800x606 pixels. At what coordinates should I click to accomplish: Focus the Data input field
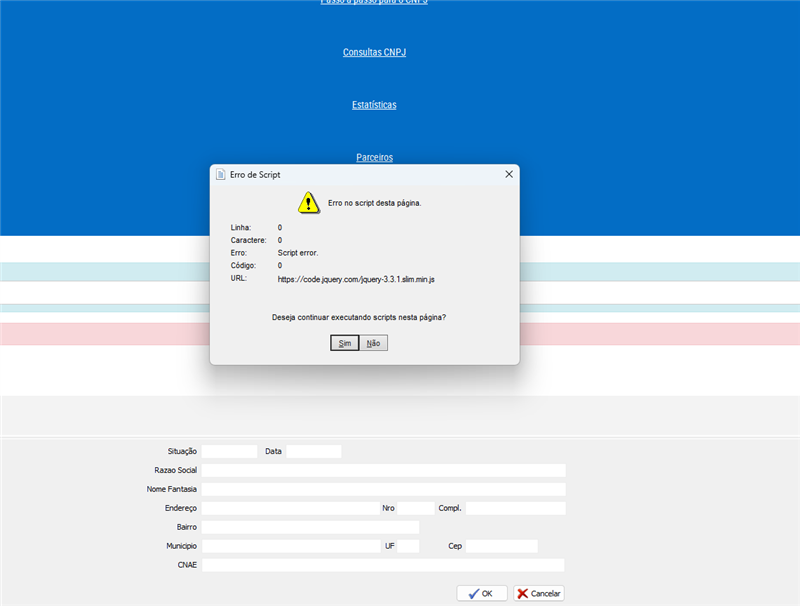click(x=313, y=452)
